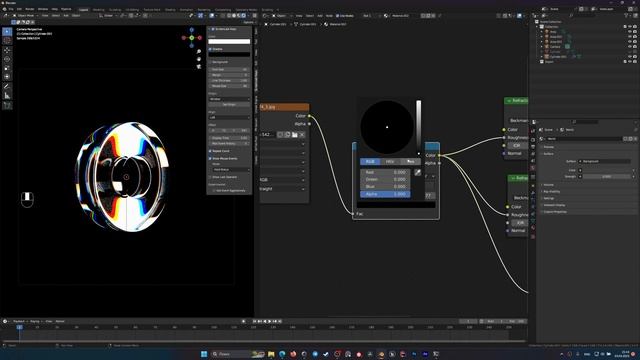Select the Hex tab in color picker

[410, 162]
